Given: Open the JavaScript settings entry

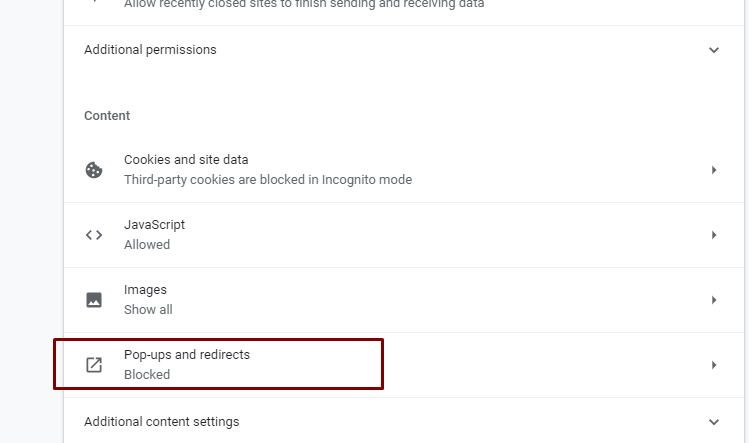Looking at the screenshot, I should tap(154, 225).
